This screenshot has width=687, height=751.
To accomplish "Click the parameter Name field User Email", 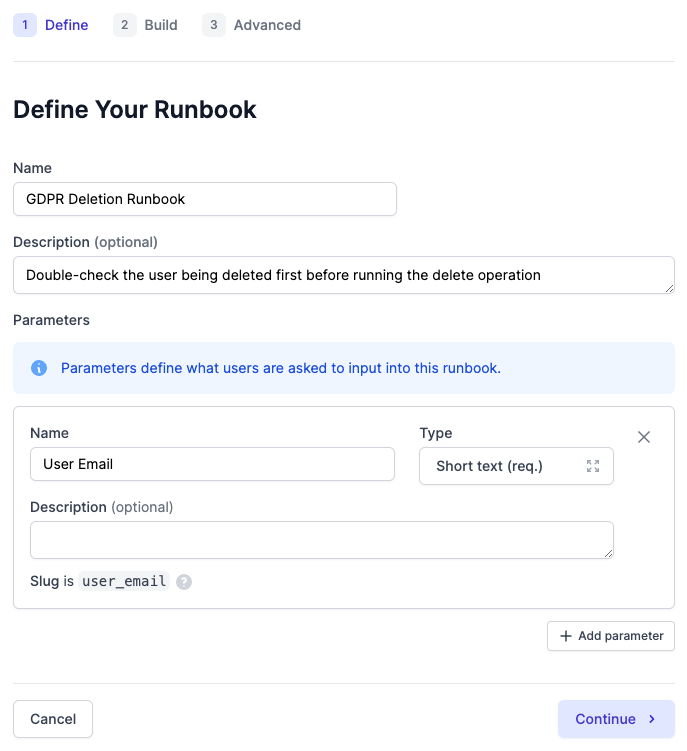I will (212, 464).
